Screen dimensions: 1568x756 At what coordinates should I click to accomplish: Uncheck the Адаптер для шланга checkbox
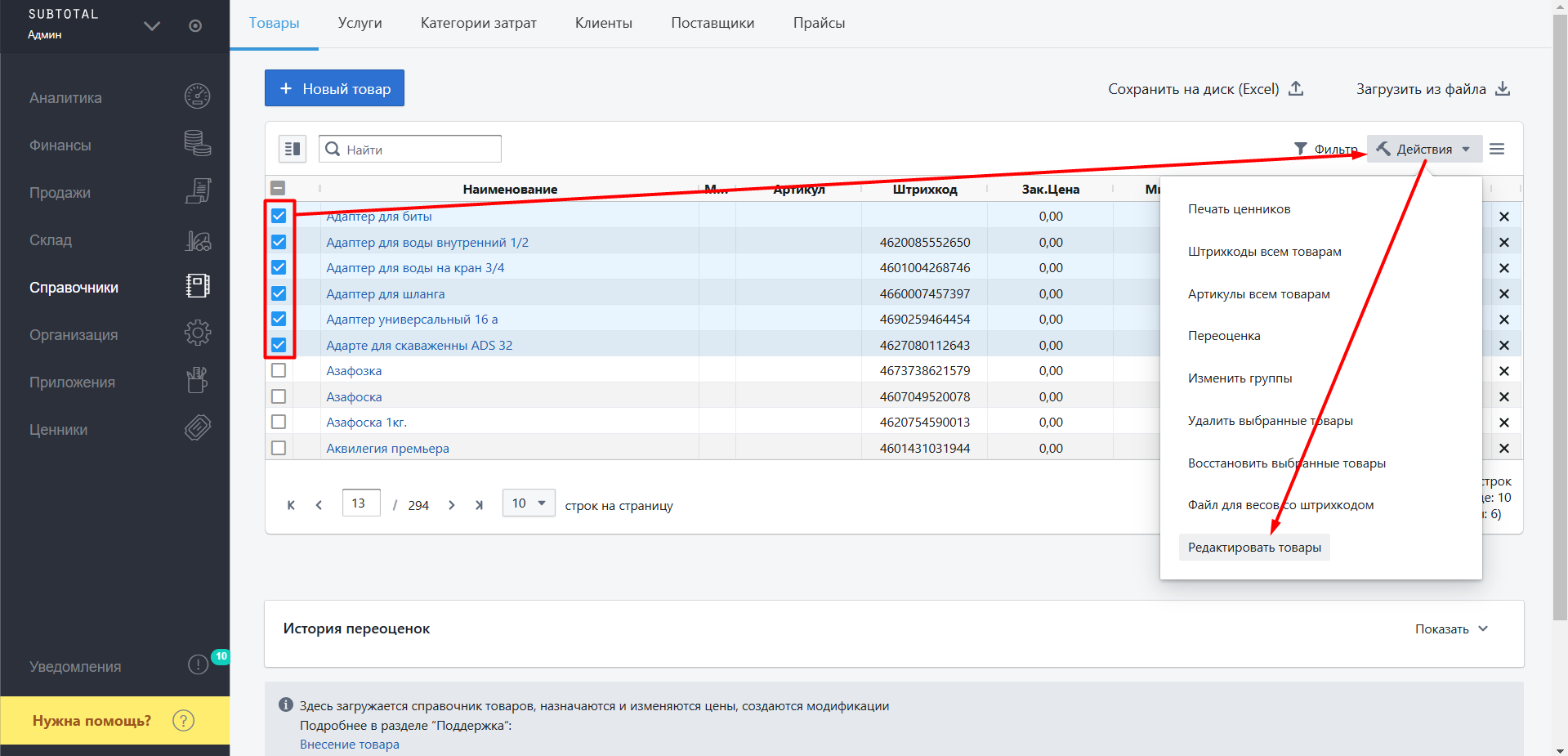point(279,293)
